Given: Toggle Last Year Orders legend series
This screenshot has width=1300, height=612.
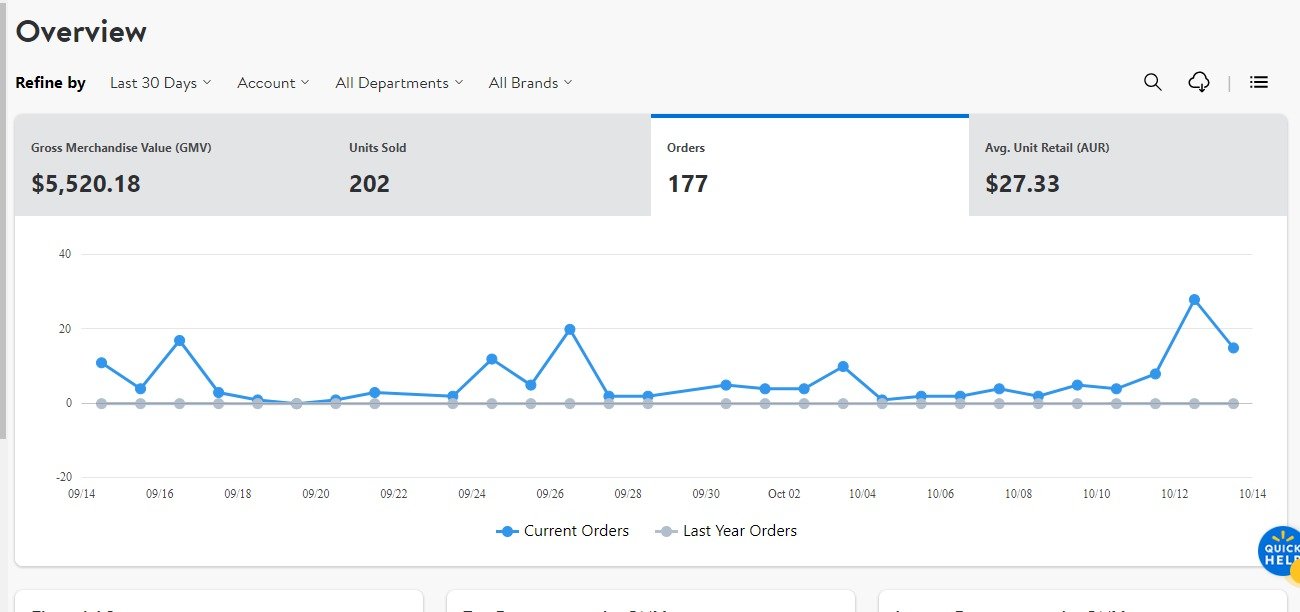Looking at the screenshot, I should pos(726,531).
